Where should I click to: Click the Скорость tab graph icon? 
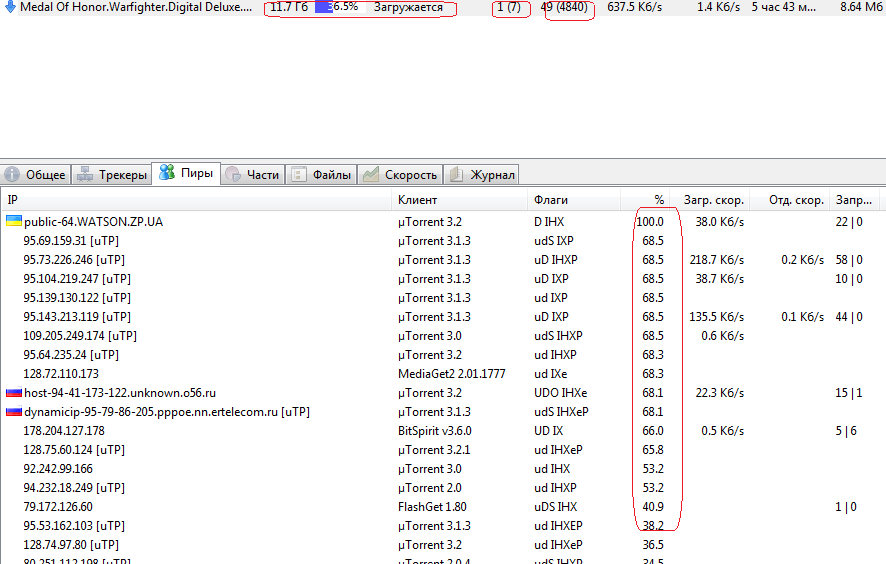click(371, 175)
